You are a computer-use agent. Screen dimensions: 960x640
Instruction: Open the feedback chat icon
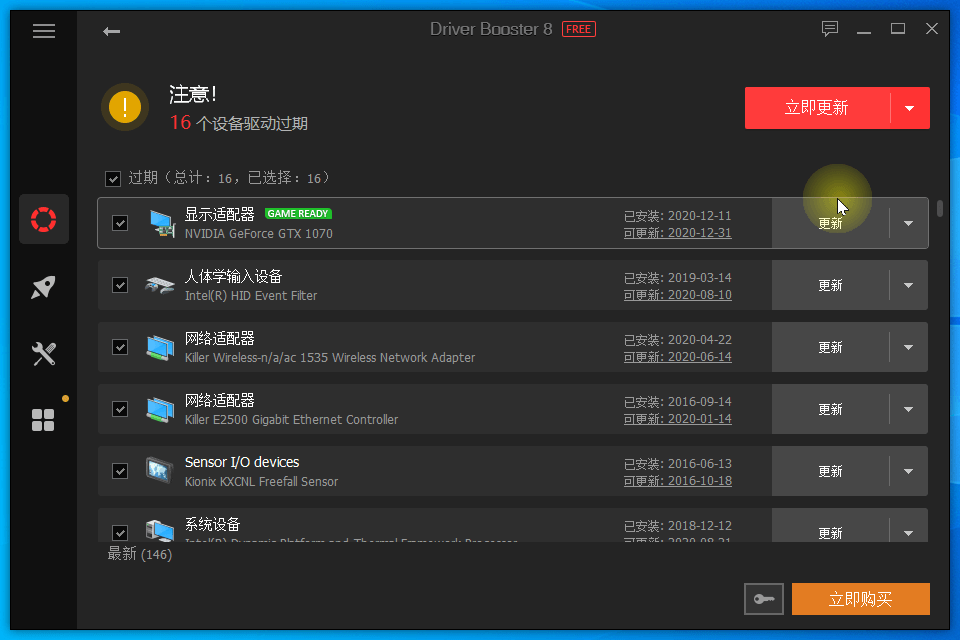pyautogui.click(x=830, y=29)
